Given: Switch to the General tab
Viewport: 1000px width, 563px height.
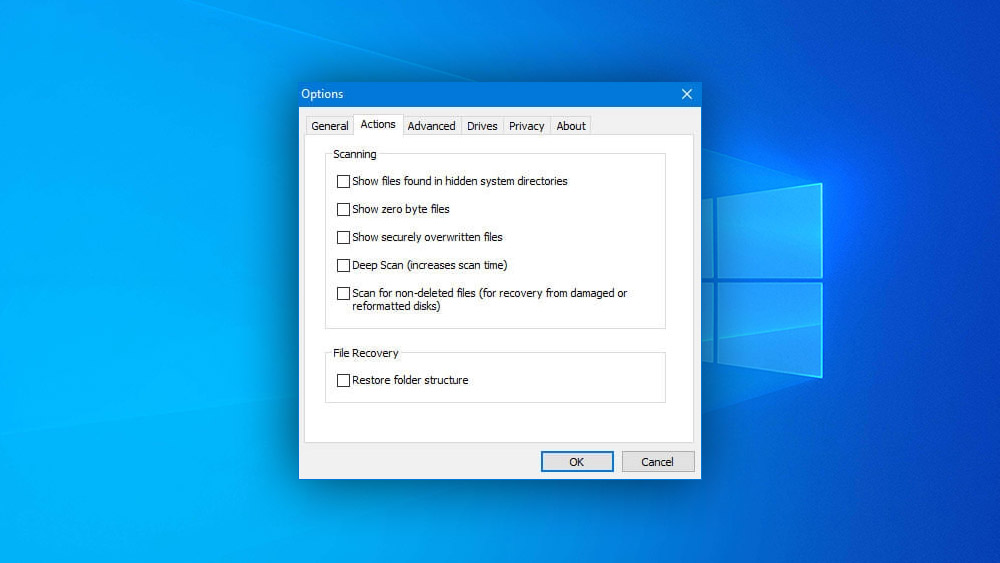Looking at the screenshot, I should click(x=330, y=126).
